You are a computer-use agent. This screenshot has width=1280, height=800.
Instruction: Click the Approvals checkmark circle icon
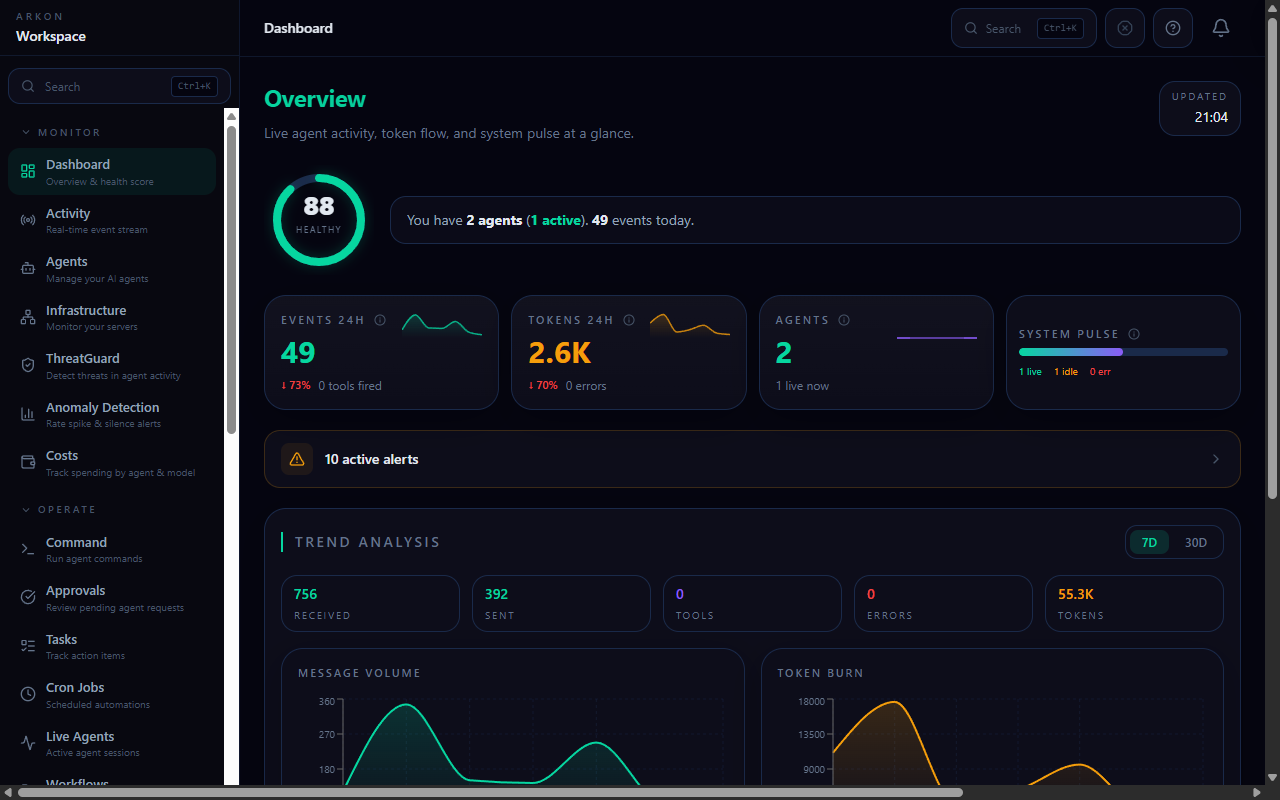pyautogui.click(x=28, y=597)
